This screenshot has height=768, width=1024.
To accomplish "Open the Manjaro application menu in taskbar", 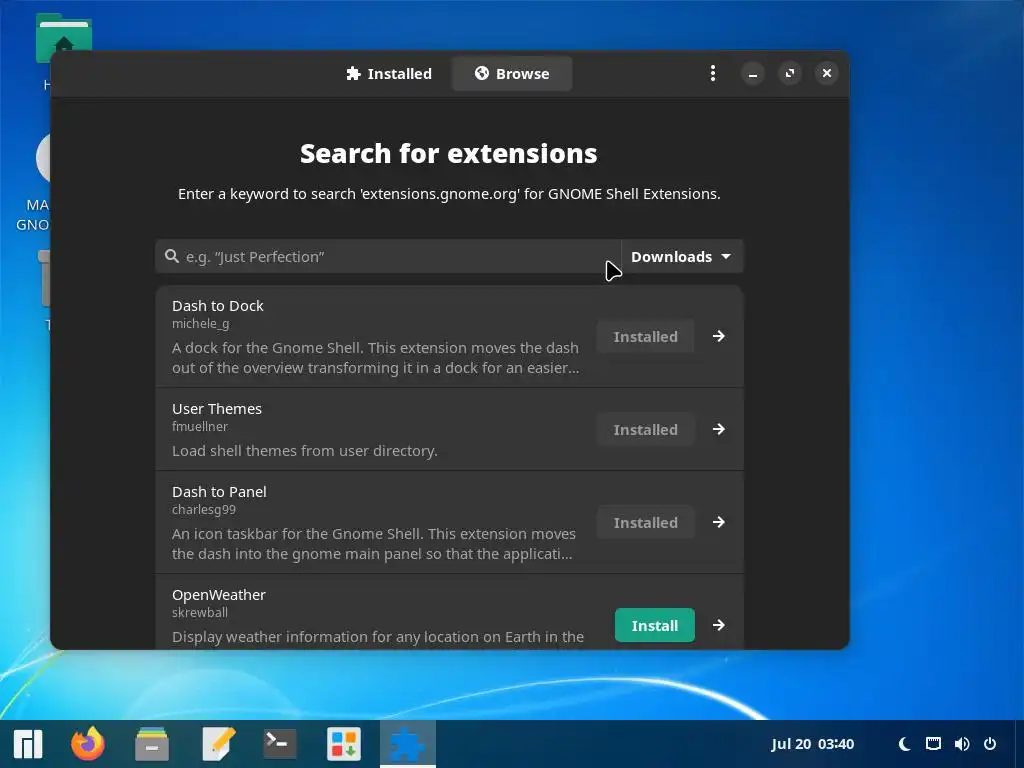I will click(28, 744).
